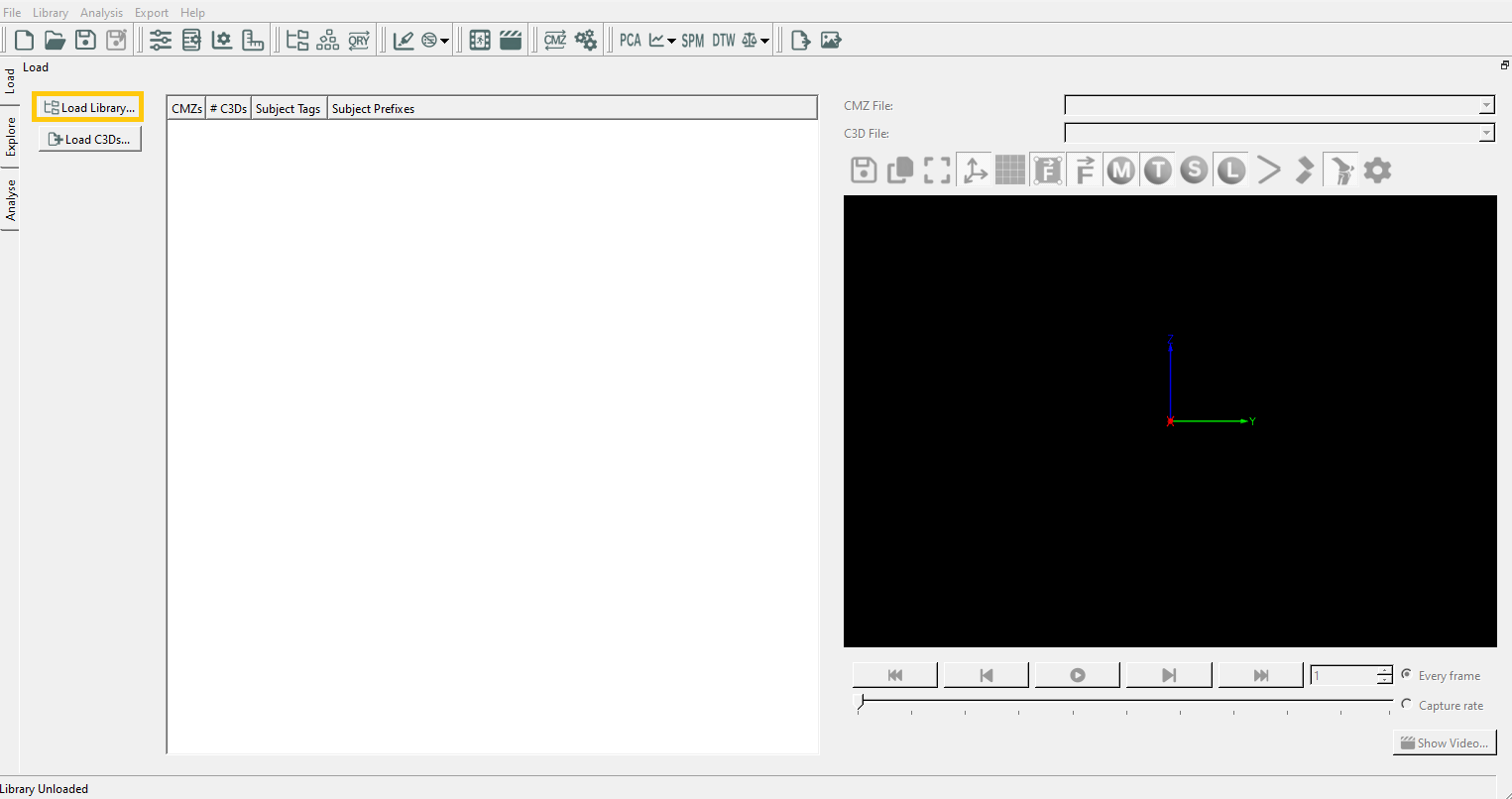Click the export document arrow icon

click(800, 40)
